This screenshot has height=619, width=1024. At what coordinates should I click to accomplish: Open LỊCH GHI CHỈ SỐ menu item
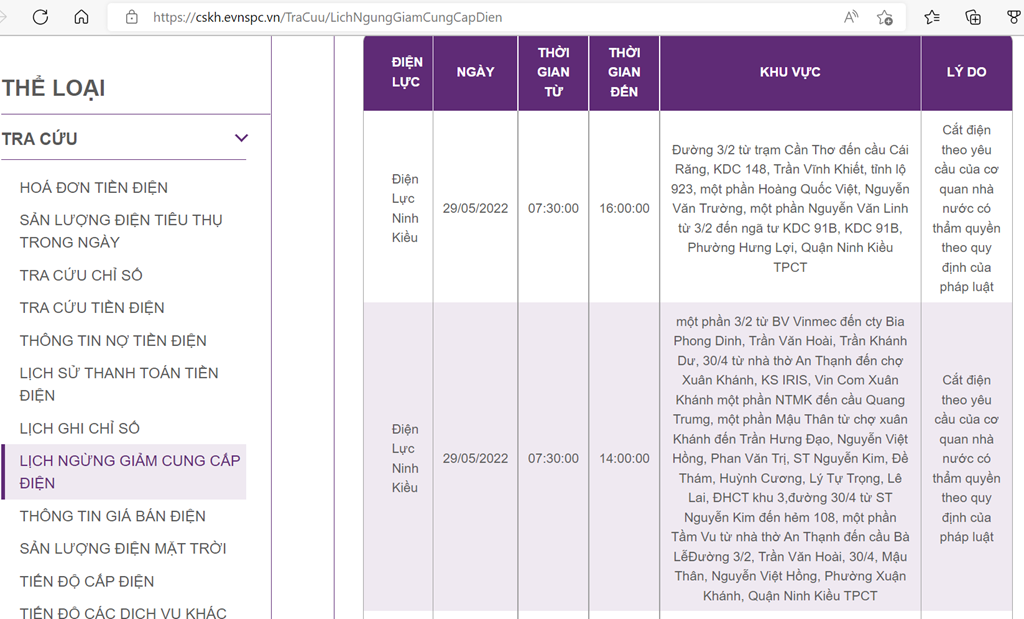(80, 428)
